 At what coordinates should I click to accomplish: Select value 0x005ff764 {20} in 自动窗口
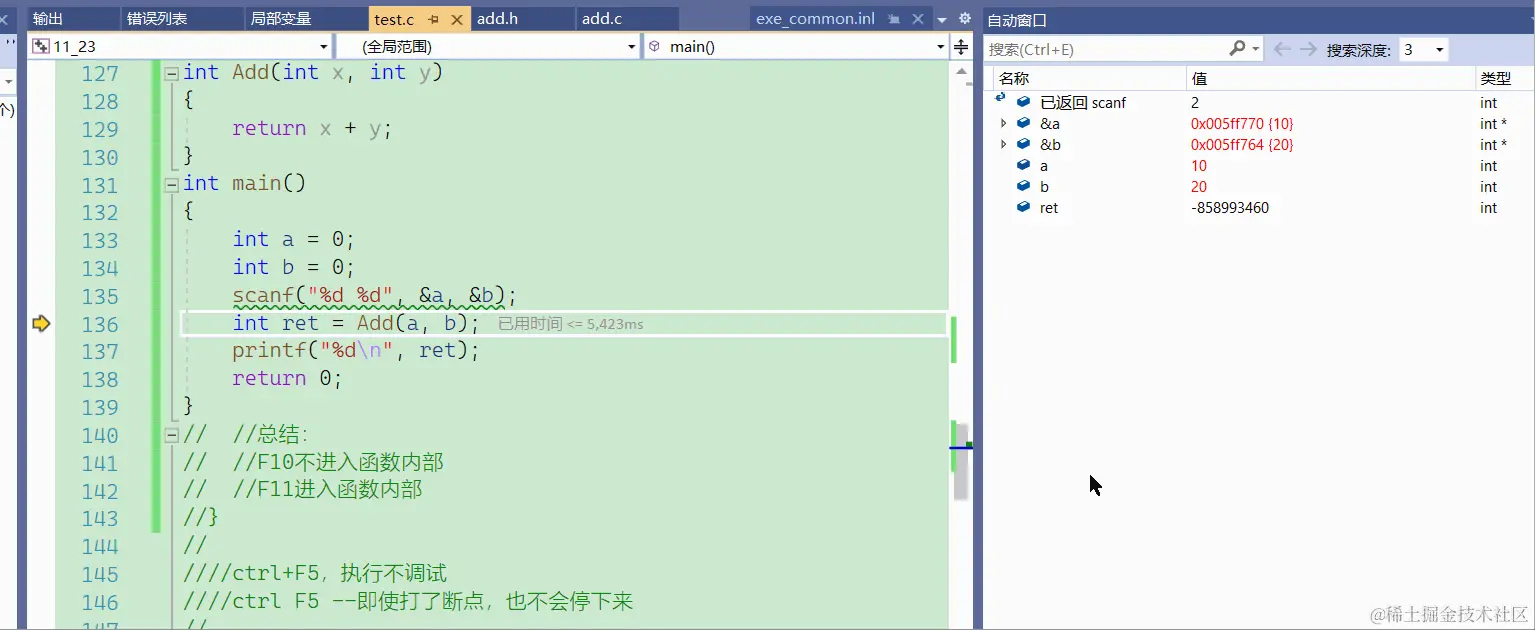(1242, 144)
